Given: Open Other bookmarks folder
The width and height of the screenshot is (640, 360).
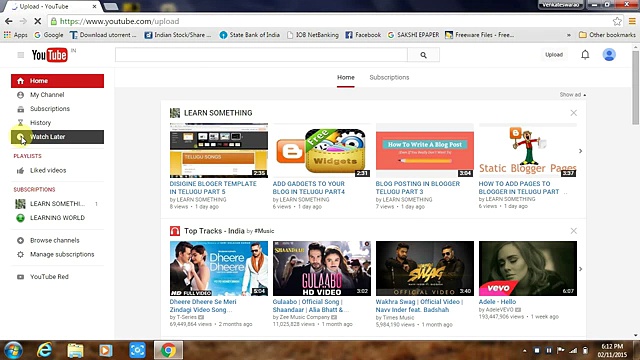Looking at the screenshot, I should click(607, 35).
